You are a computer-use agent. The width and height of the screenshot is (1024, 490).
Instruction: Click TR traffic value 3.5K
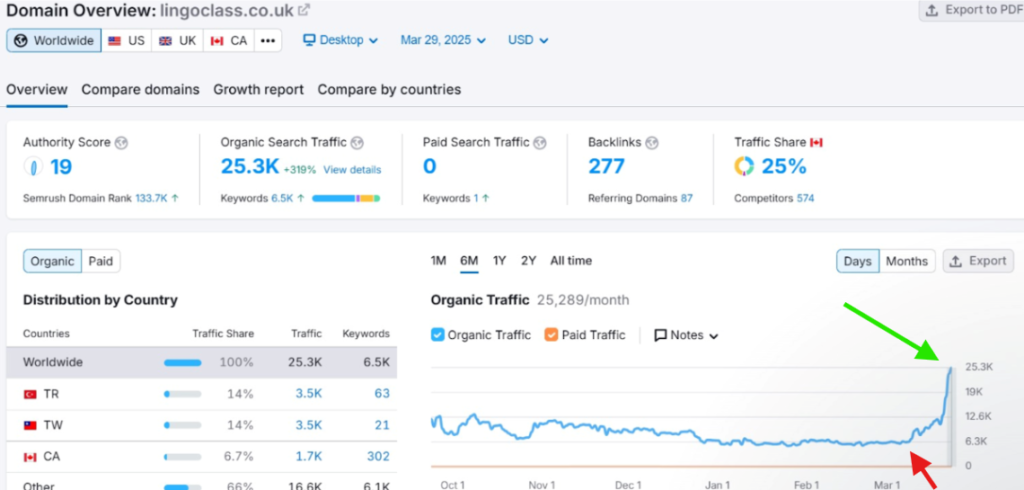309,393
